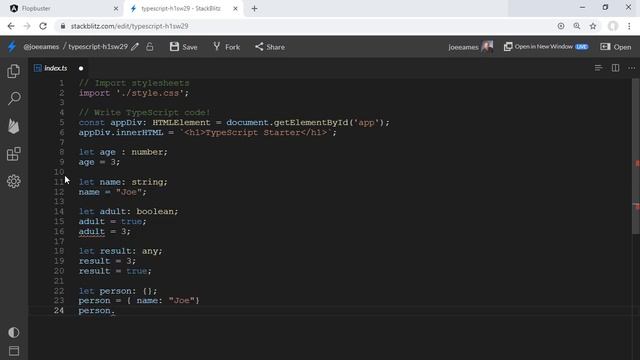640x360 pixels.
Task: Save the project
Action: (x=183, y=47)
